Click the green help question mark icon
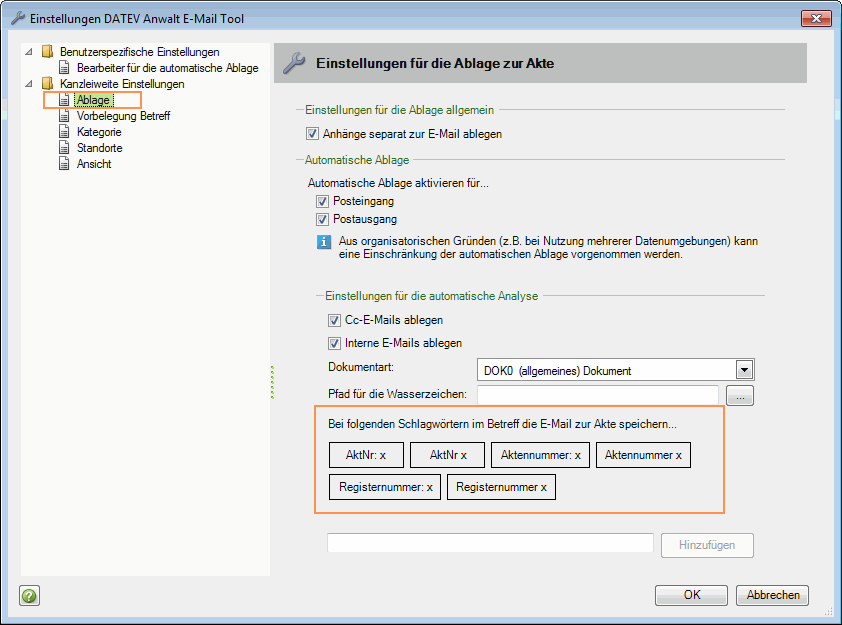 point(30,595)
